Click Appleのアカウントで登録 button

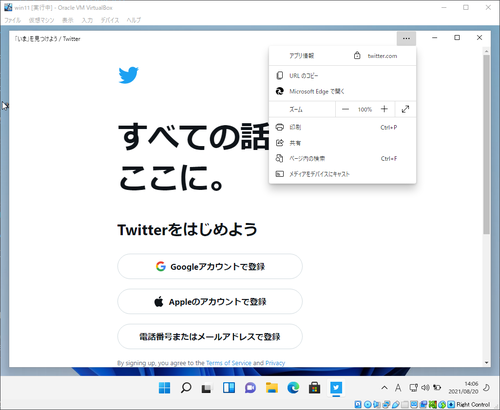point(210,301)
